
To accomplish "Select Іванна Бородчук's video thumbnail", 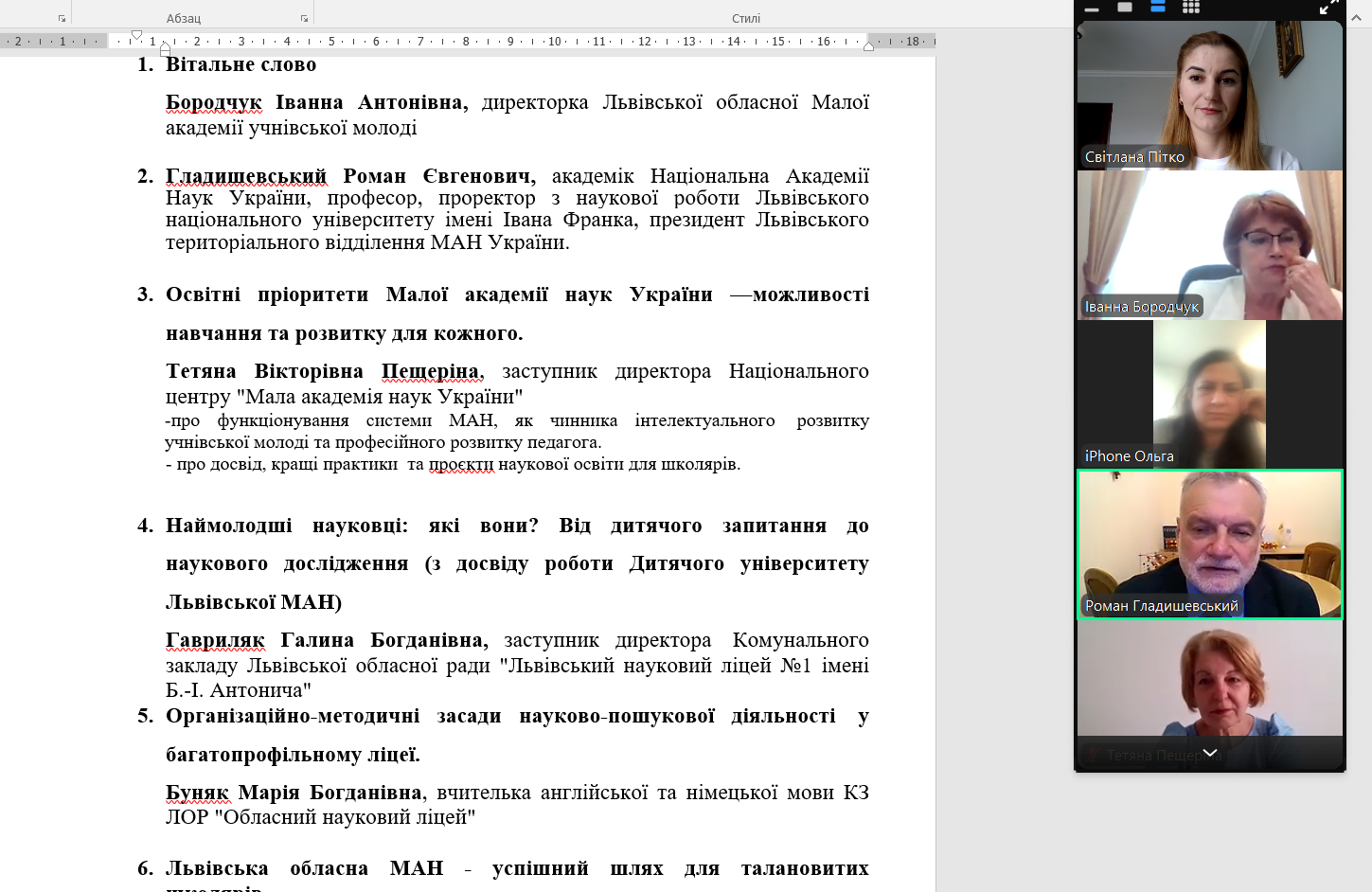I will tap(1209, 245).
